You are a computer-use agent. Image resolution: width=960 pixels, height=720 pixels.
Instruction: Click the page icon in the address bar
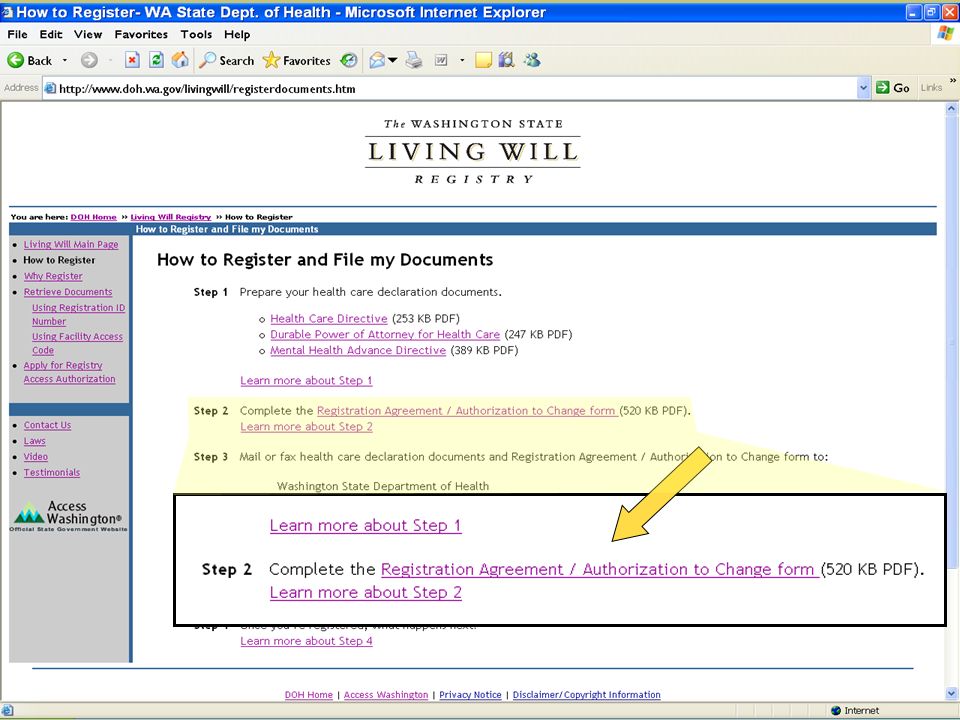tap(50, 88)
